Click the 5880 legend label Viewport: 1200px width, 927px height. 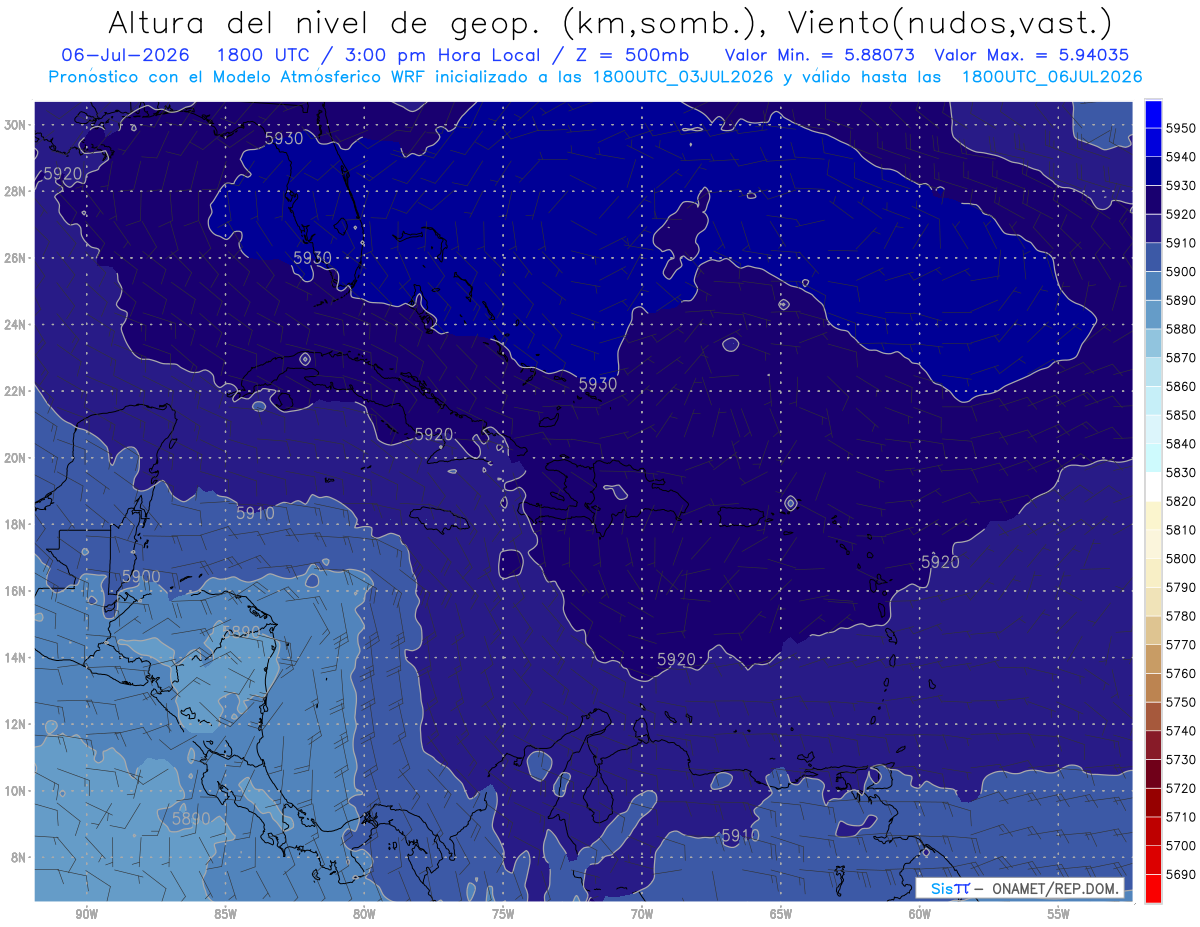point(1181,329)
